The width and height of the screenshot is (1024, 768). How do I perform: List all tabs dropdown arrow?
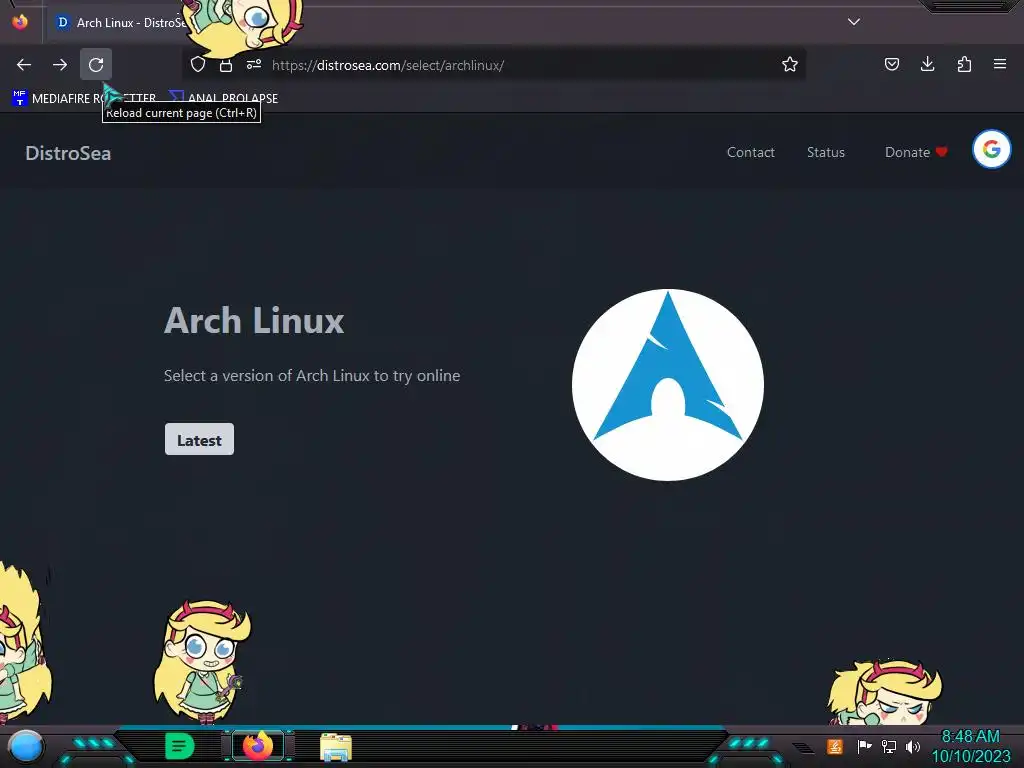(854, 22)
